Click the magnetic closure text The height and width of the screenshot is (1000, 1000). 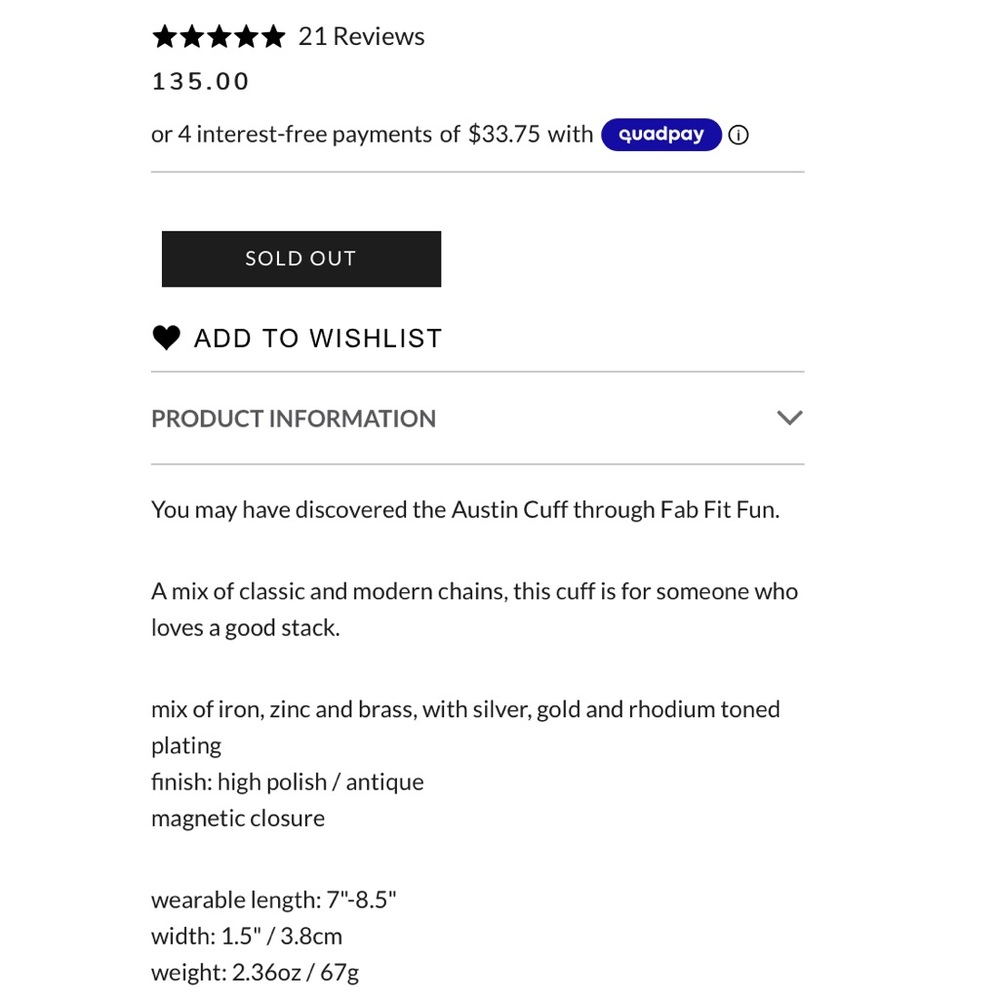click(x=238, y=818)
